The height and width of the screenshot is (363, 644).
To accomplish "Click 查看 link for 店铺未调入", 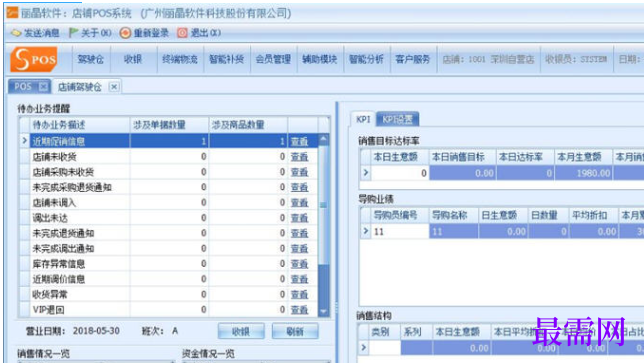I will pos(299,203).
